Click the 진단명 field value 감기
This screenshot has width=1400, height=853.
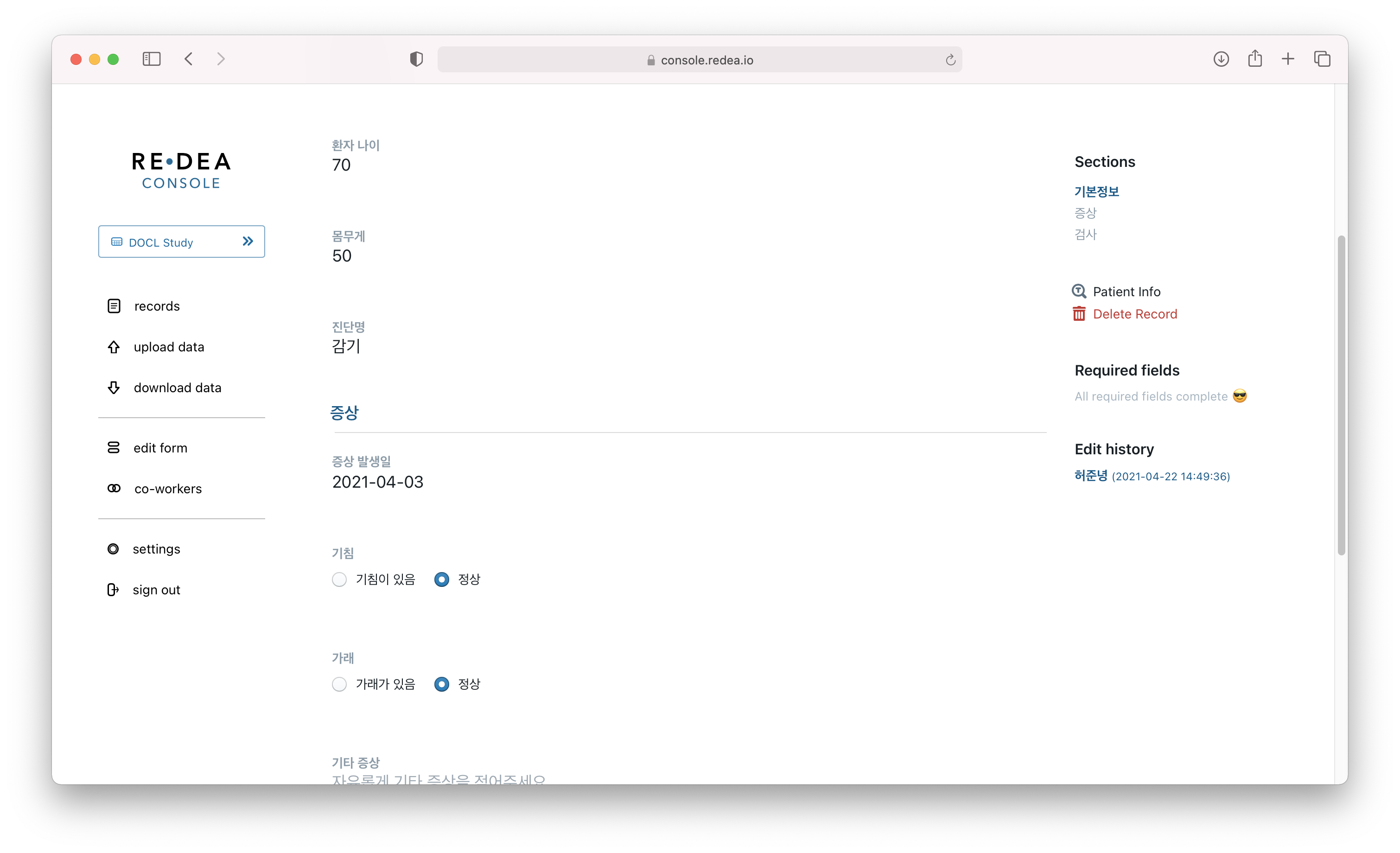(346, 346)
